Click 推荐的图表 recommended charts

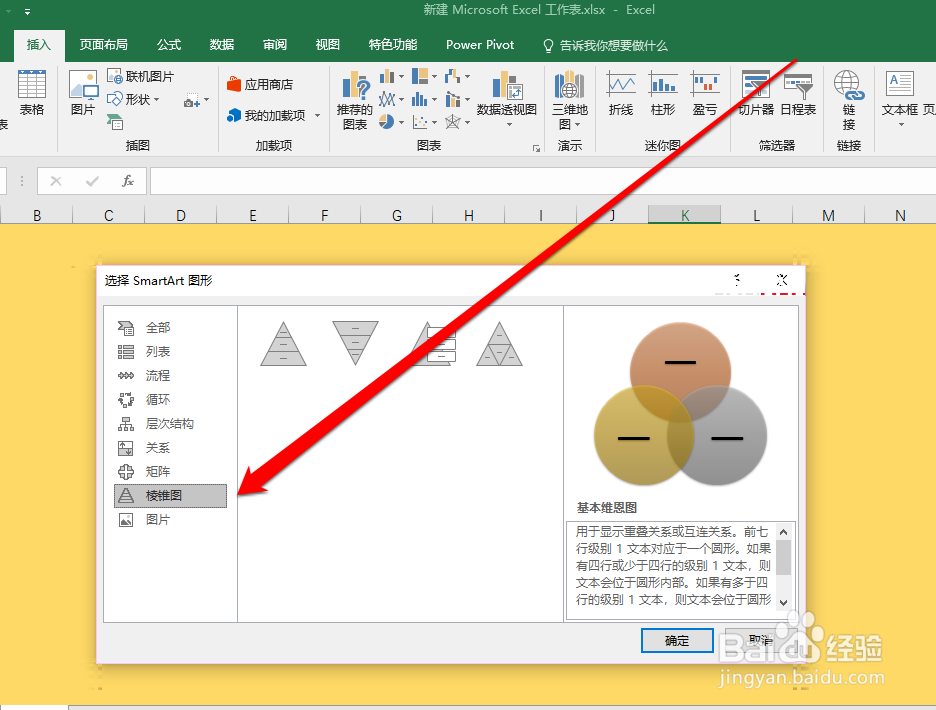(x=355, y=100)
